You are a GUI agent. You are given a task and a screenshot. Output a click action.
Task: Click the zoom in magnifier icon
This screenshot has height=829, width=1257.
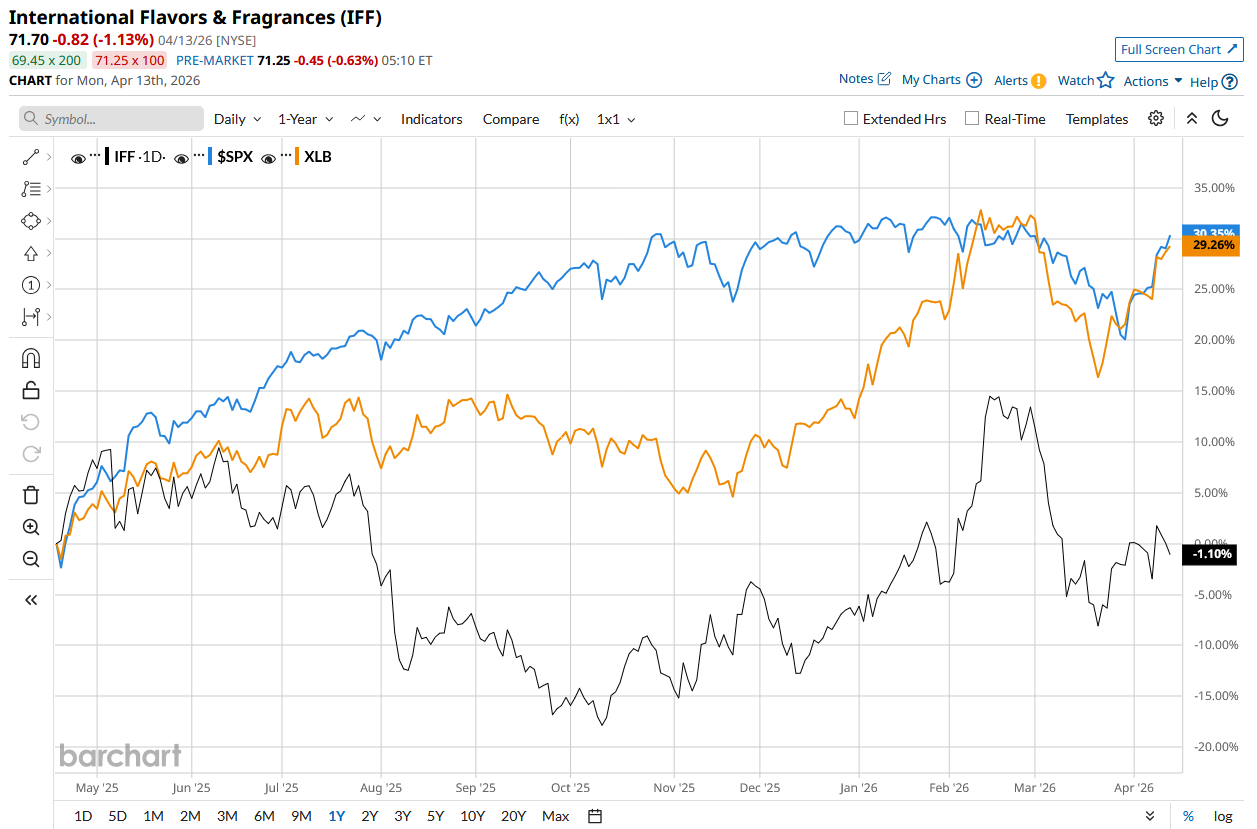pos(30,527)
